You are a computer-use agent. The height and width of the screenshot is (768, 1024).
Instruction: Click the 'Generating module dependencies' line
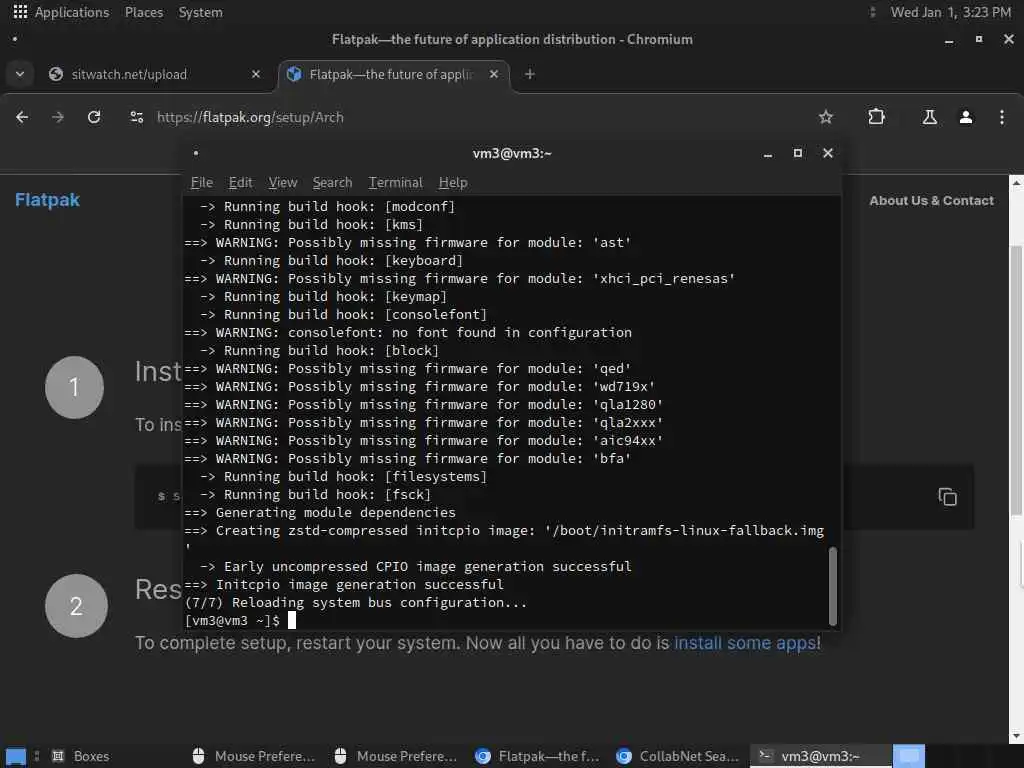click(320, 513)
